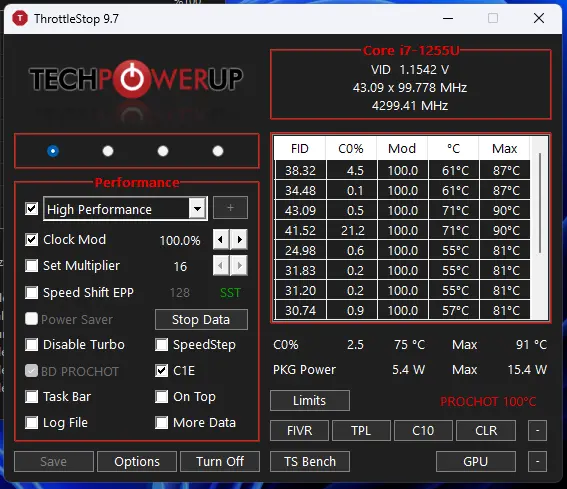Screen dimensions: 567x489
Task: Click right arrow of Set Multiplier stepper
Action: click(x=239, y=266)
